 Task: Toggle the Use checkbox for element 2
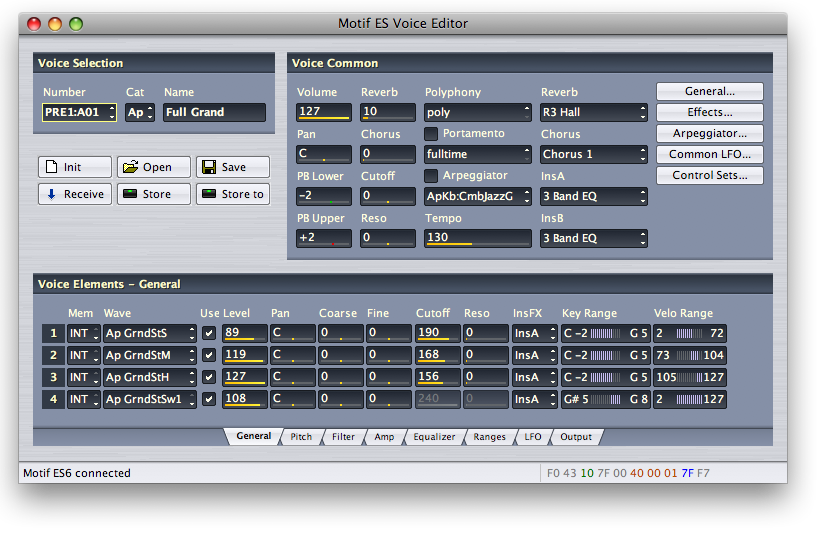point(209,355)
